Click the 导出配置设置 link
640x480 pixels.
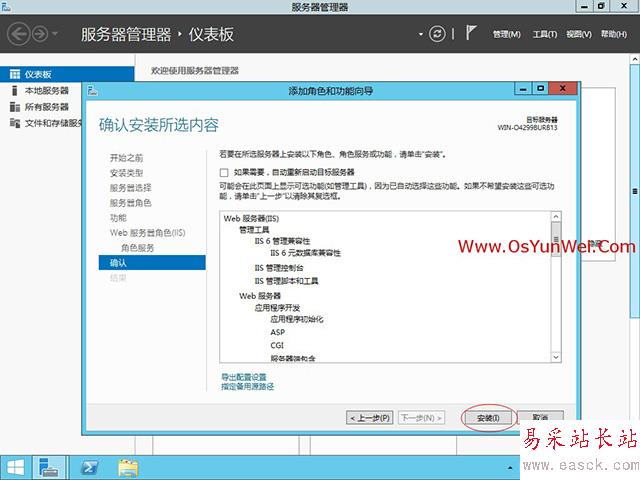(x=244, y=377)
